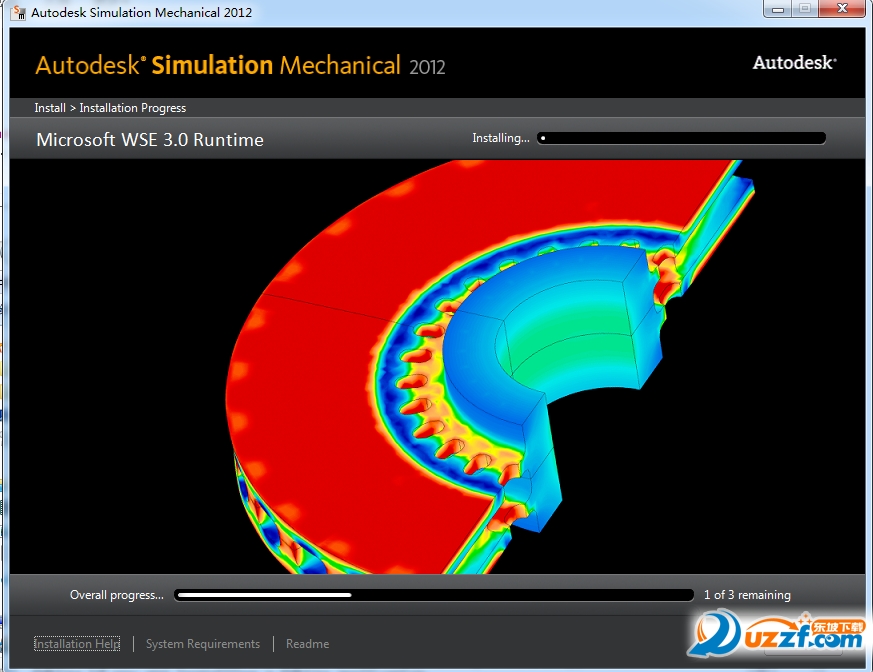This screenshot has height=672, width=873.
Task: Click the Autodesk Simulation title bar icon
Action: [x=18, y=12]
